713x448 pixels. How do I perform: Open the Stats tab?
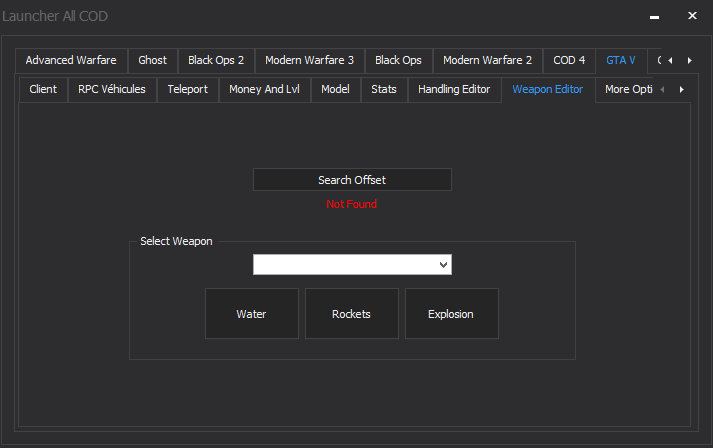(384, 90)
